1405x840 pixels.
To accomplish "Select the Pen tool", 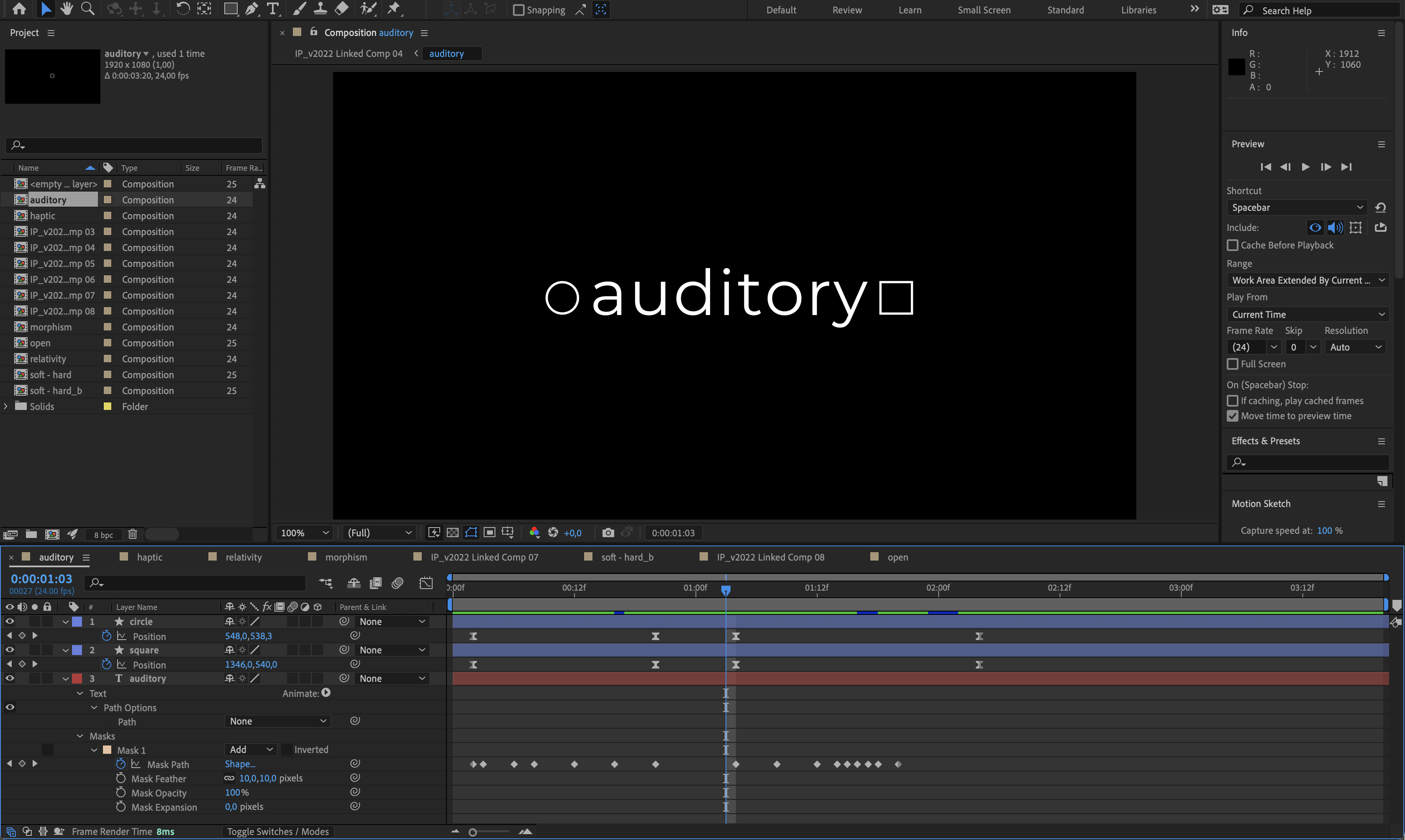I will pos(251,8).
